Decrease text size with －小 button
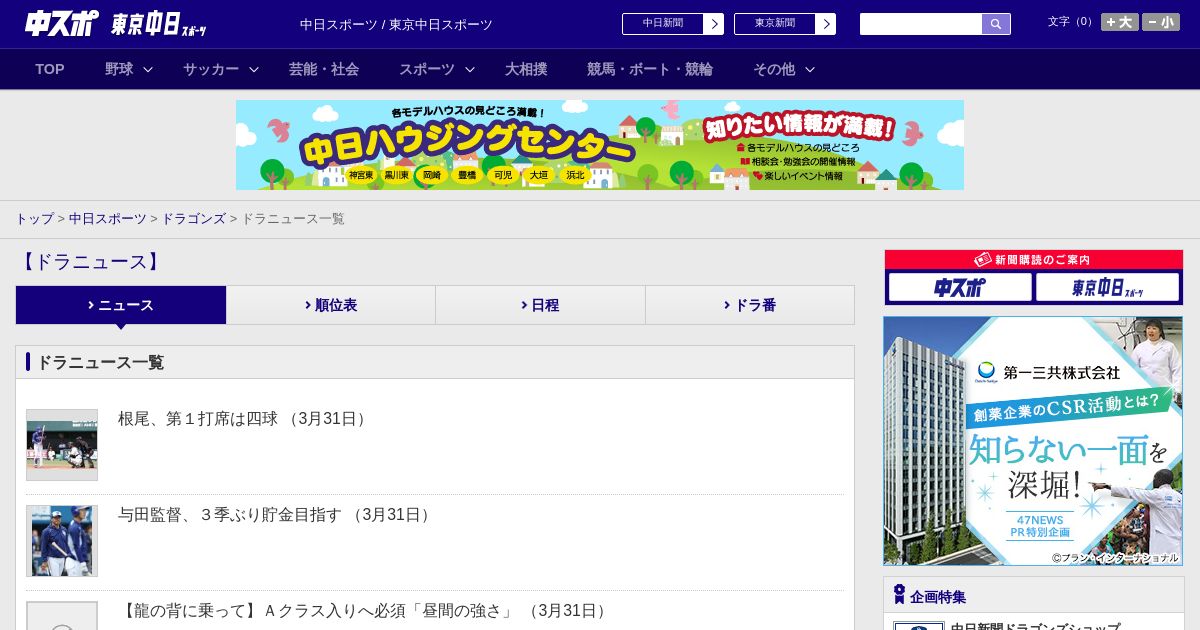The height and width of the screenshot is (630, 1200). click(1161, 22)
